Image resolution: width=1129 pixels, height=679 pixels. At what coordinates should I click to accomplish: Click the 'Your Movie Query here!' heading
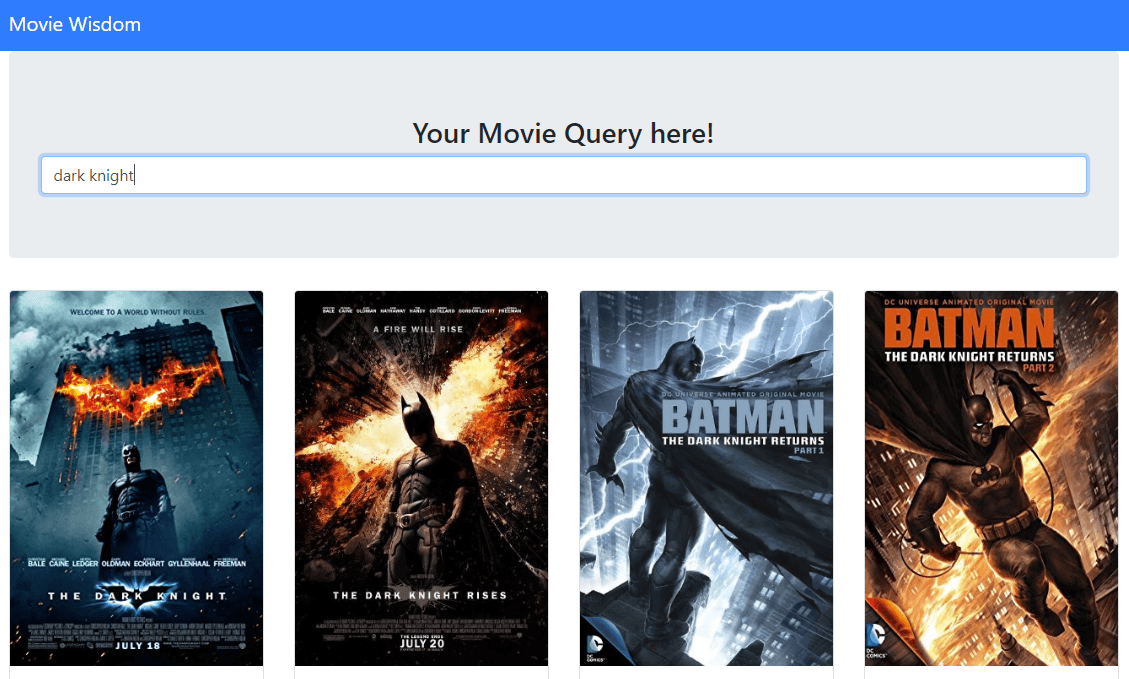563,134
